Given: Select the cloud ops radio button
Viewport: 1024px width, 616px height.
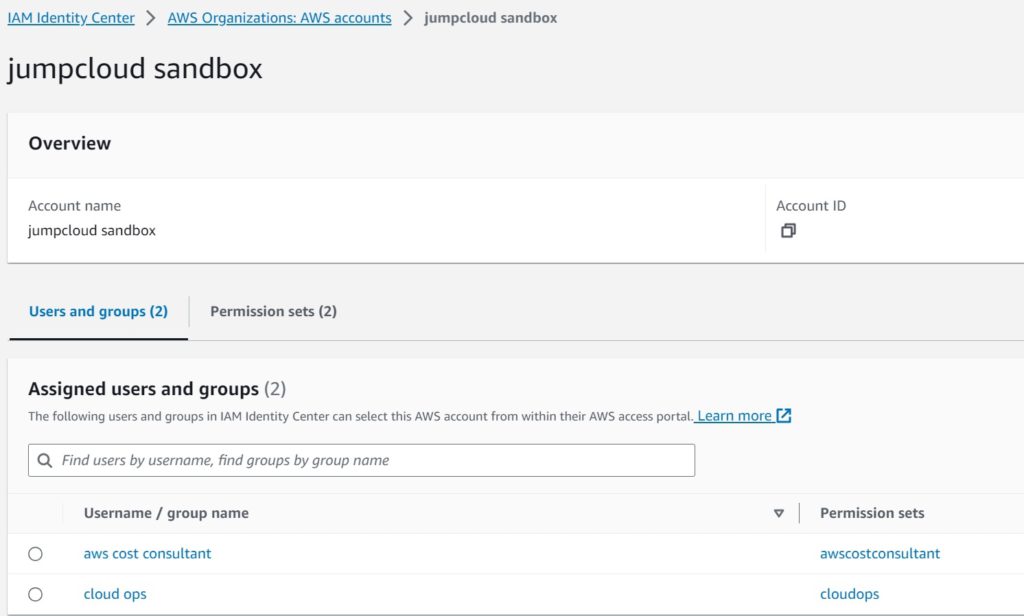Looking at the screenshot, I should [35, 594].
